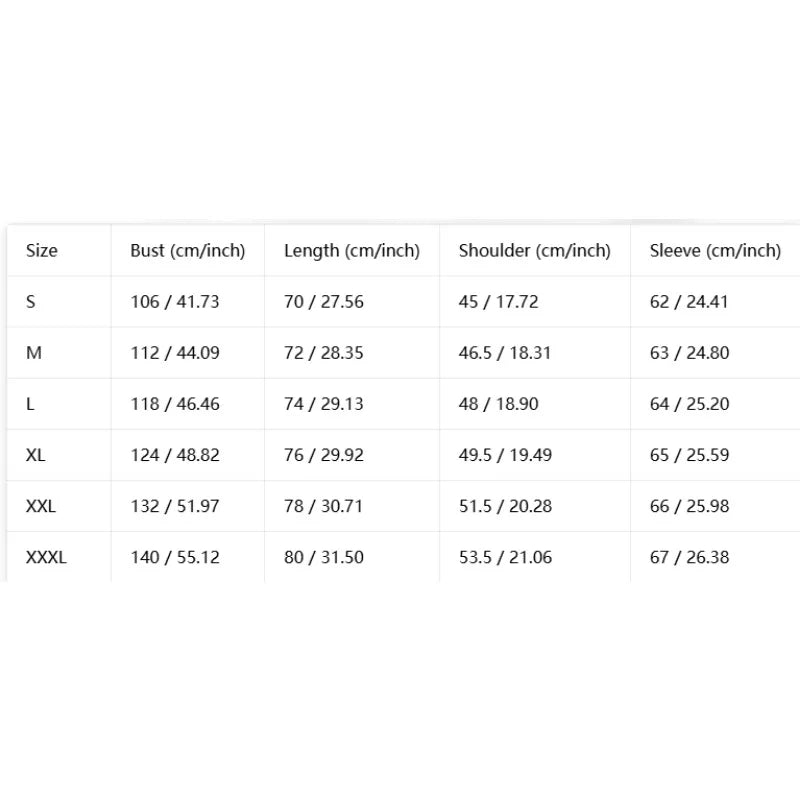Click sleeve value 65 / 25.59
Viewport: 800px width, 800px height.
[689, 455]
